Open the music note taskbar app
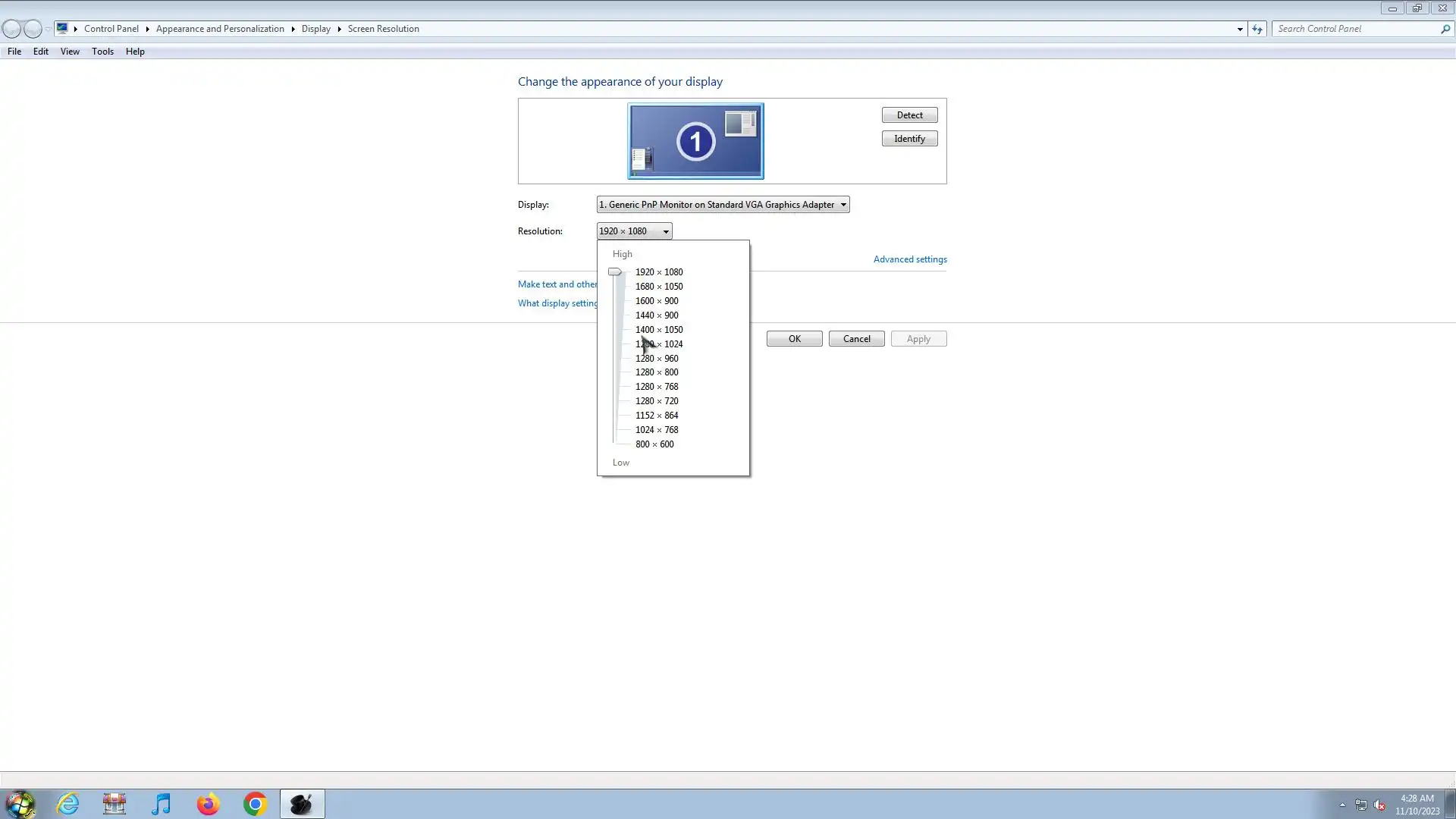The image size is (1456, 819). 161,804
